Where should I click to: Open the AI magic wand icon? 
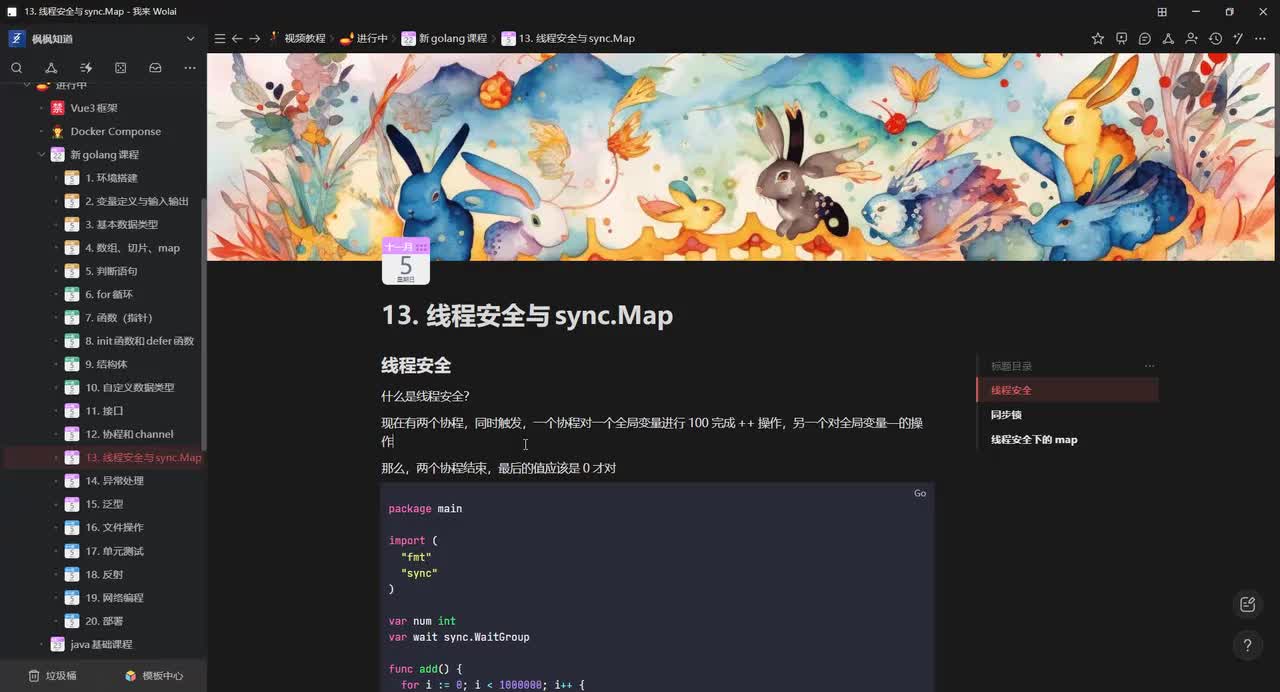(1238, 38)
